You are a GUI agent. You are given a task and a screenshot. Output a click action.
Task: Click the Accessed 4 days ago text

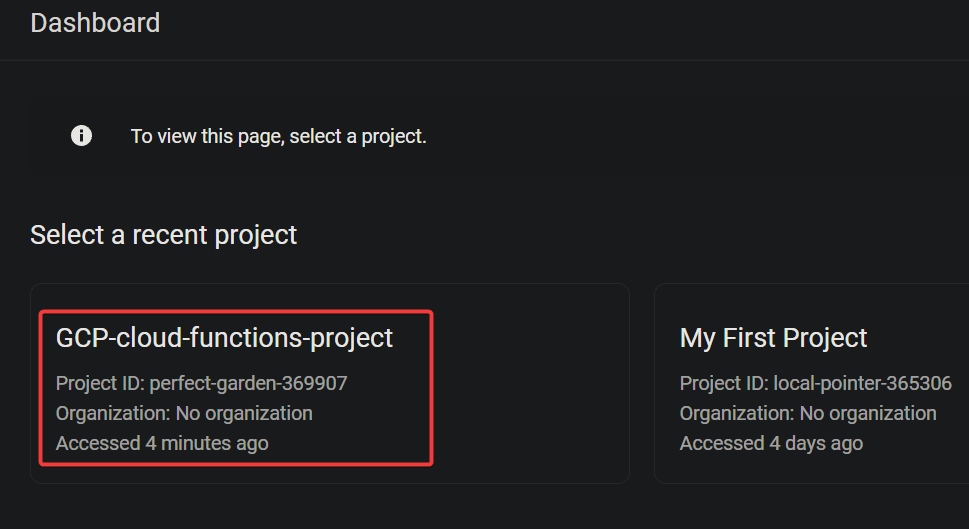771,443
